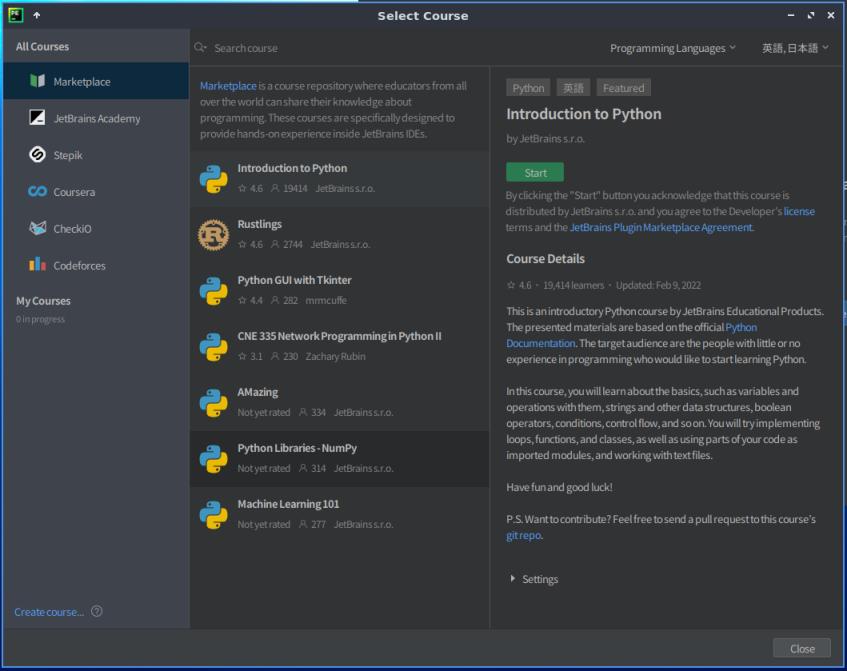Select the AMazing course title

[x=258, y=392]
